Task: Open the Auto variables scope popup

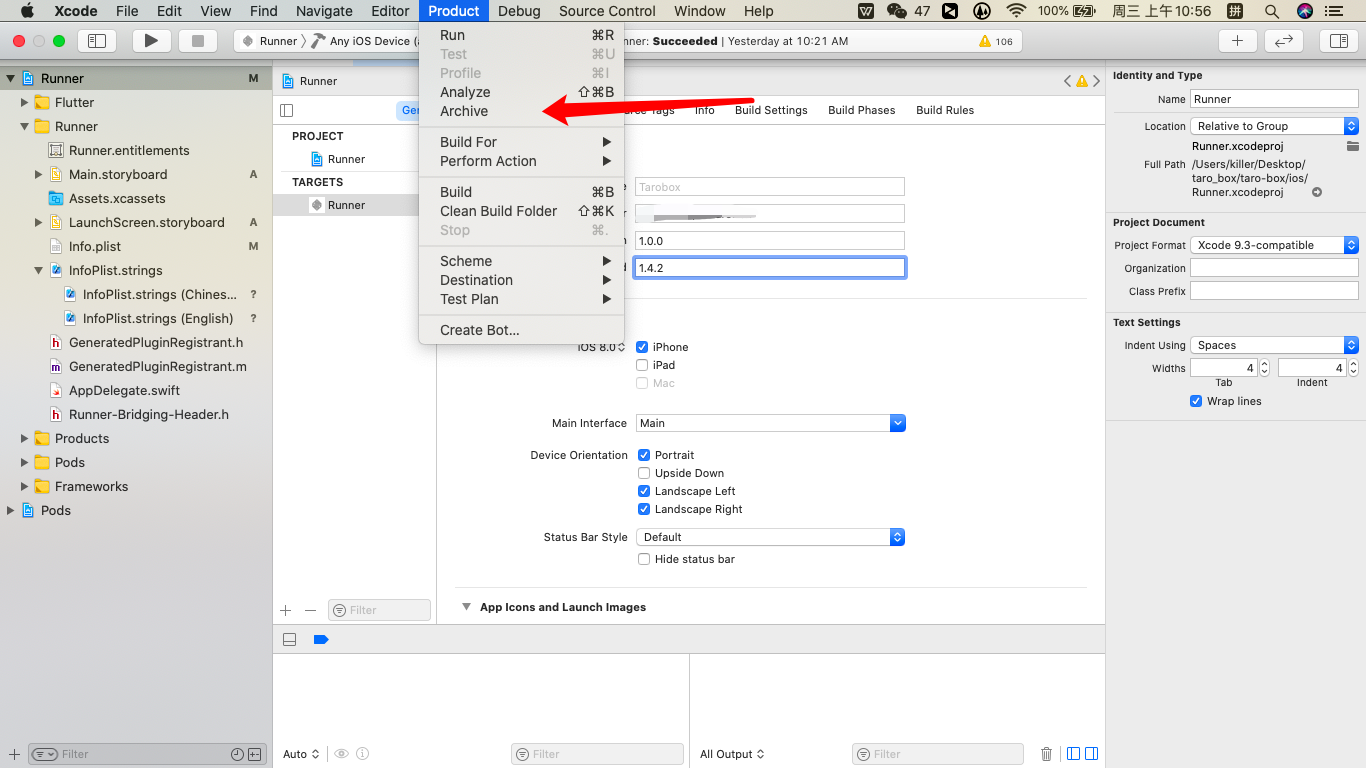Action: [301, 754]
